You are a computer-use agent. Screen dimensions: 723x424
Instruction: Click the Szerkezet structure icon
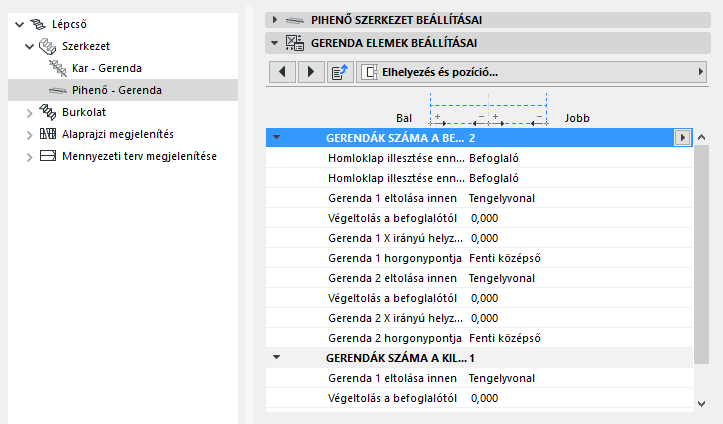click(47, 46)
